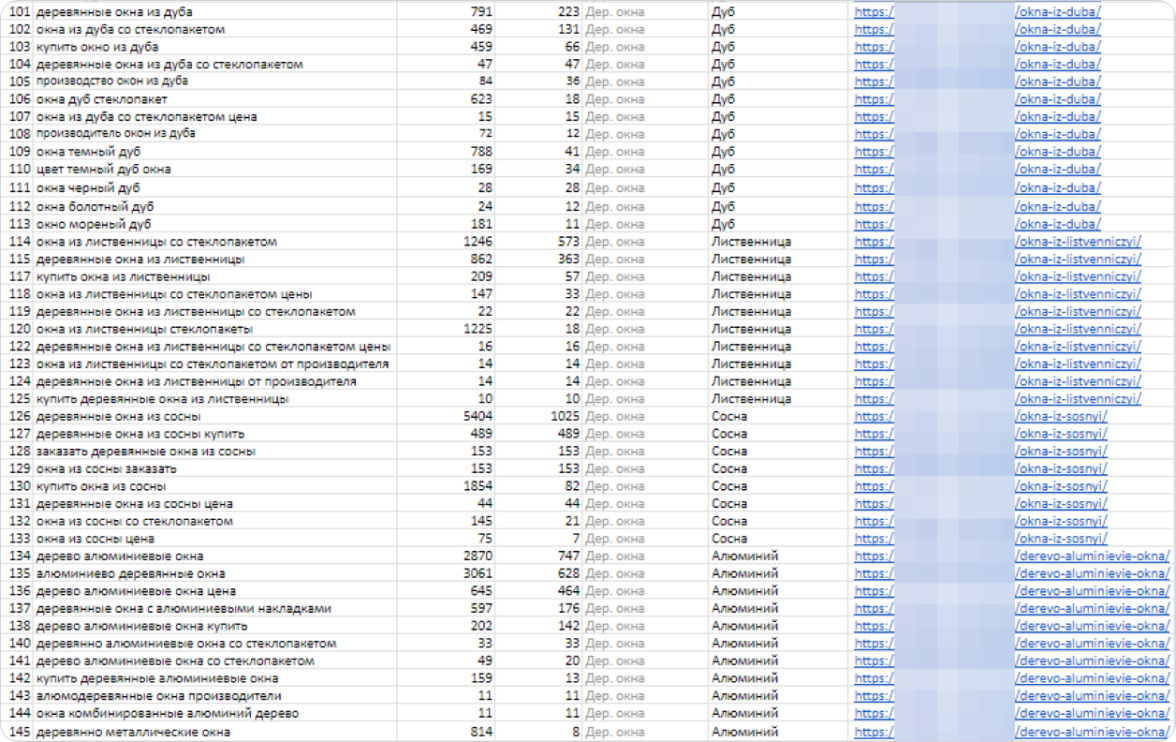Click value 363 in row 115
Screen dimensions: 1176x742
568,259
